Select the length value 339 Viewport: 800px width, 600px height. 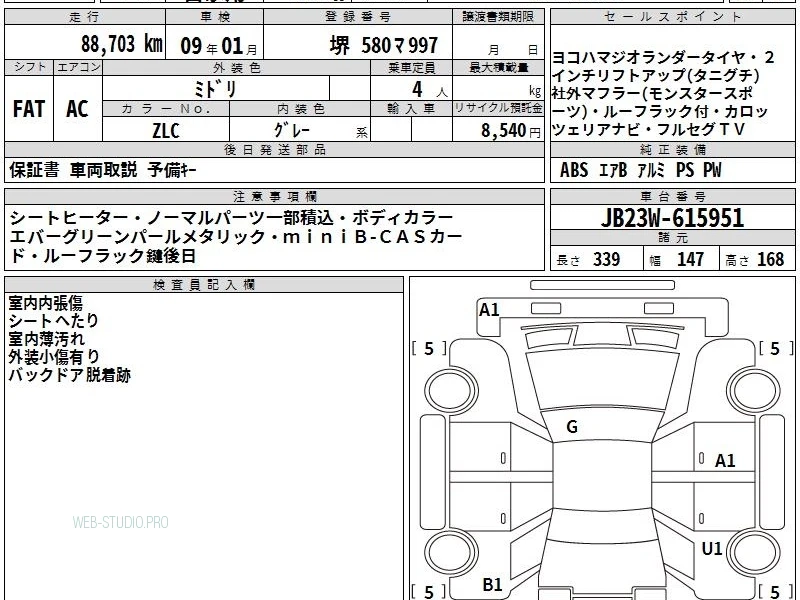(x=607, y=259)
